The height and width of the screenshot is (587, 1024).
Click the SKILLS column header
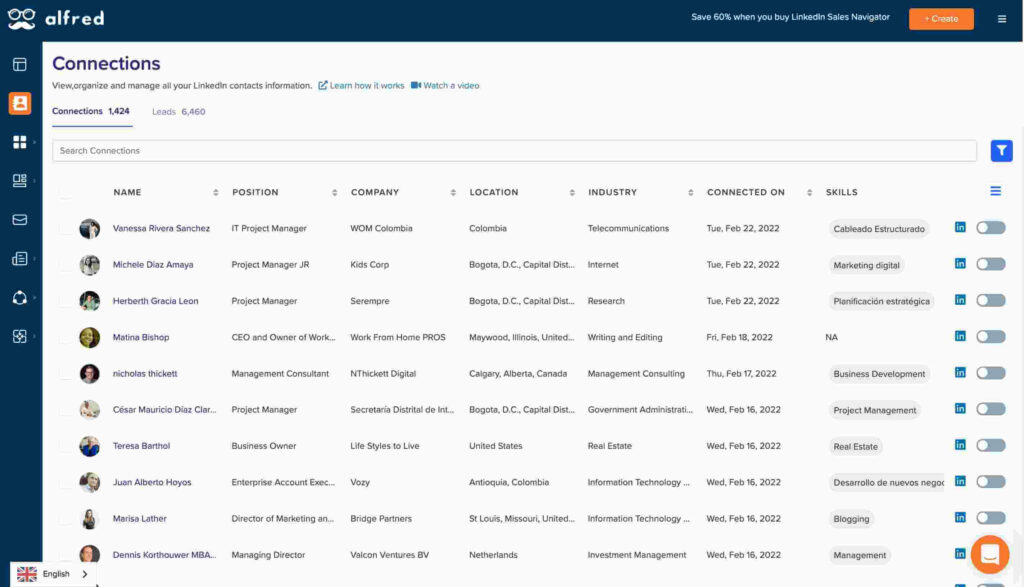coord(841,193)
